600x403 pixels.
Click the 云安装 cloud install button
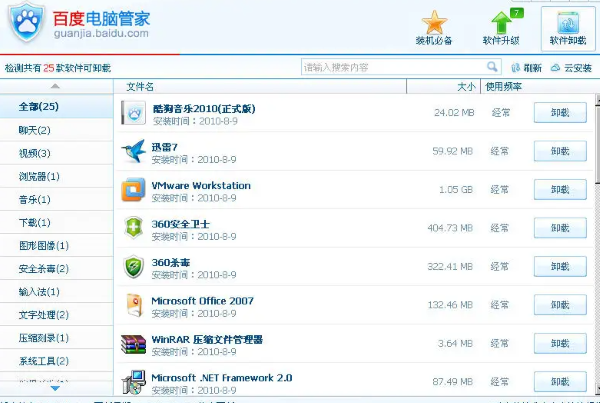coord(571,68)
